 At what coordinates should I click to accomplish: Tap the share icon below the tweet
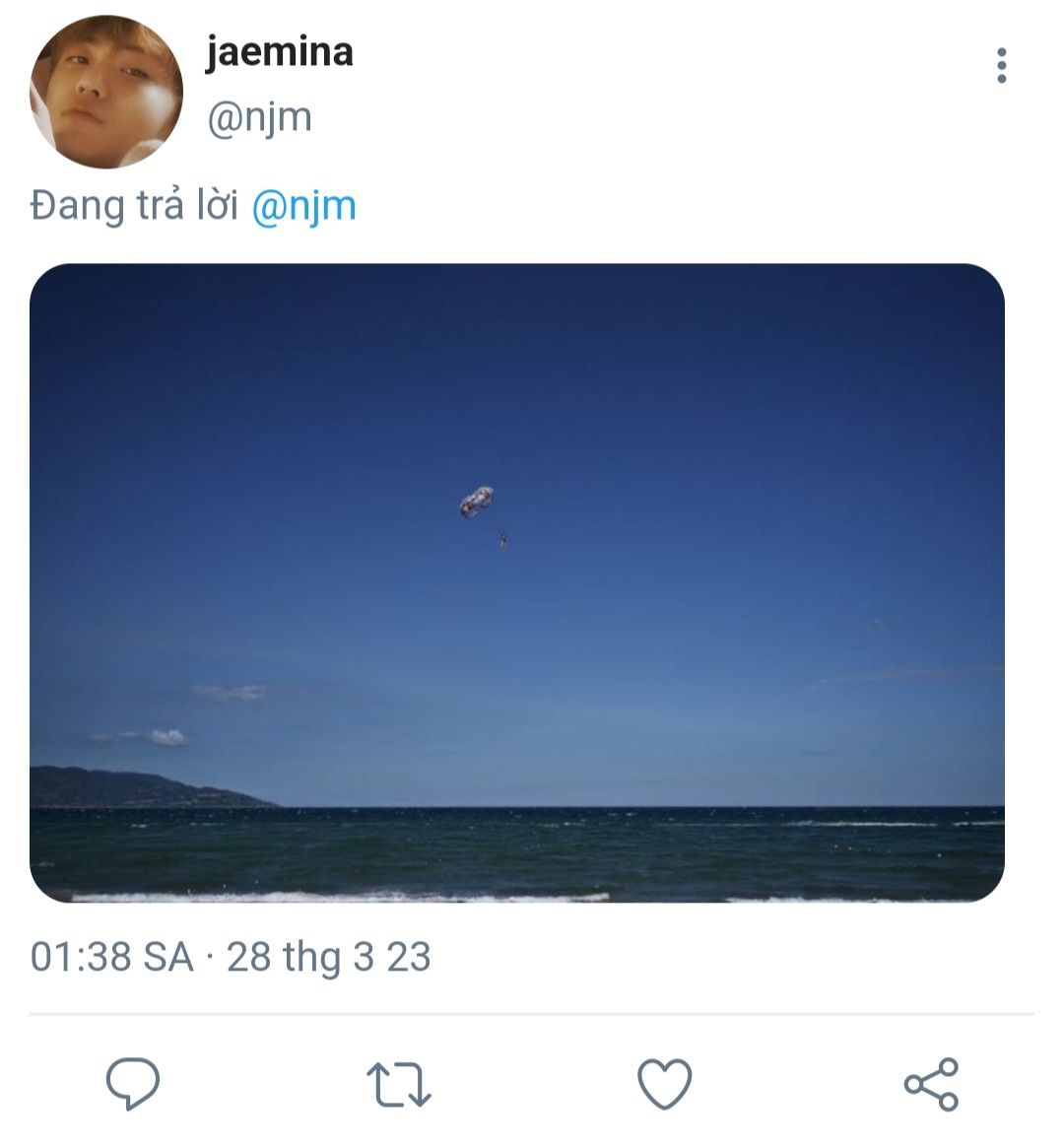click(x=931, y=1083)
